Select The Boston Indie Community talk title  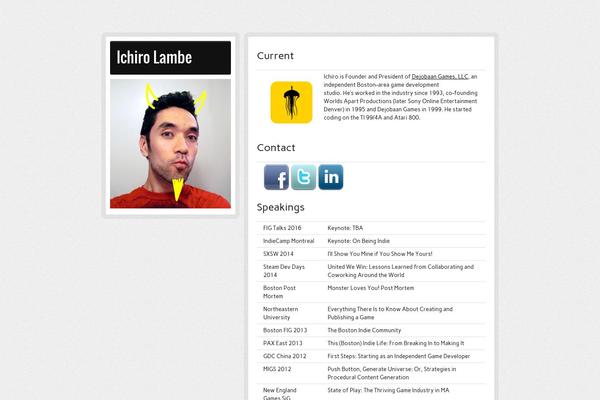pyautogui.click(x=364, y=330)
